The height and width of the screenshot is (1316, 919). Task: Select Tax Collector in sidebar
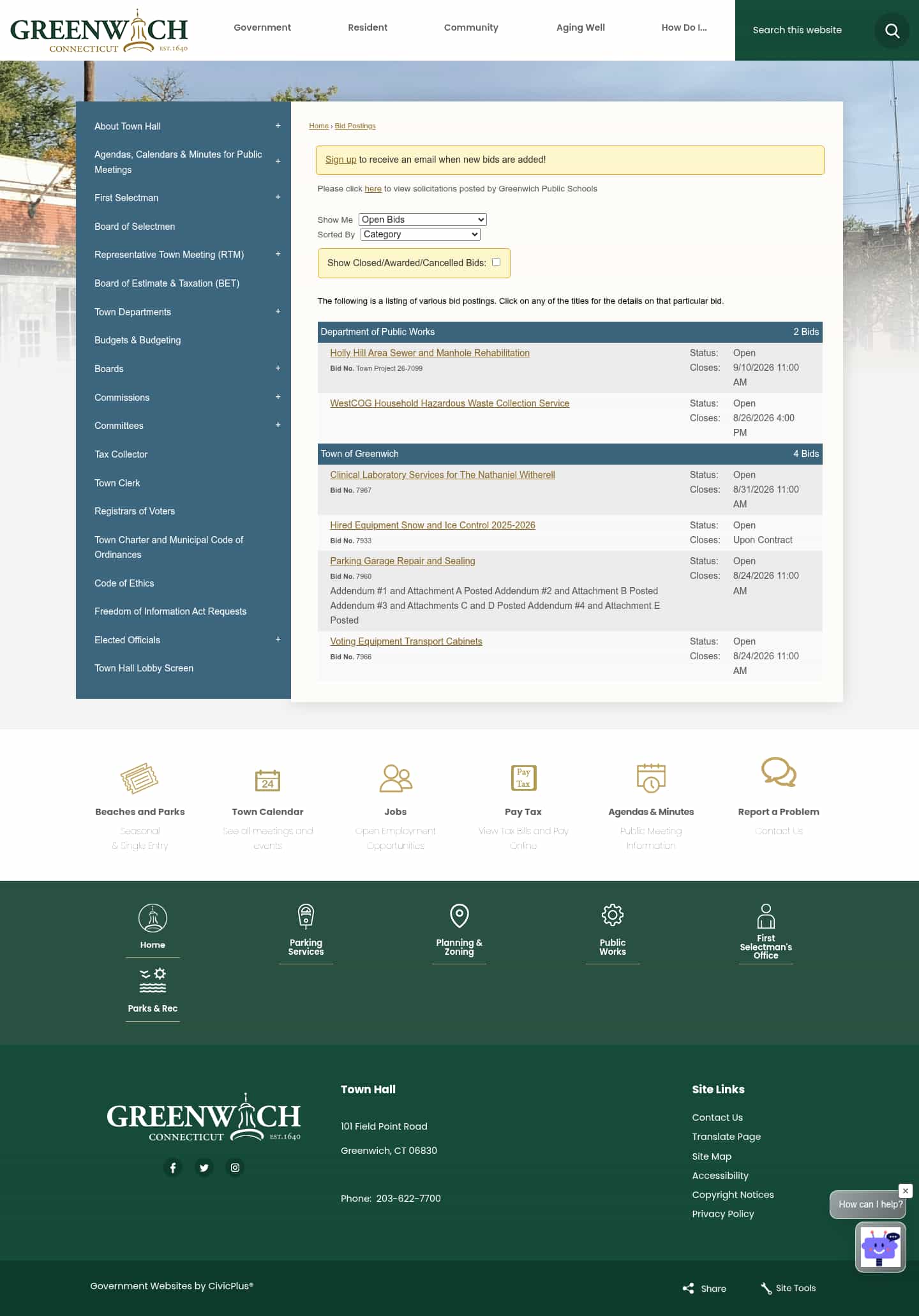[121, 454]
